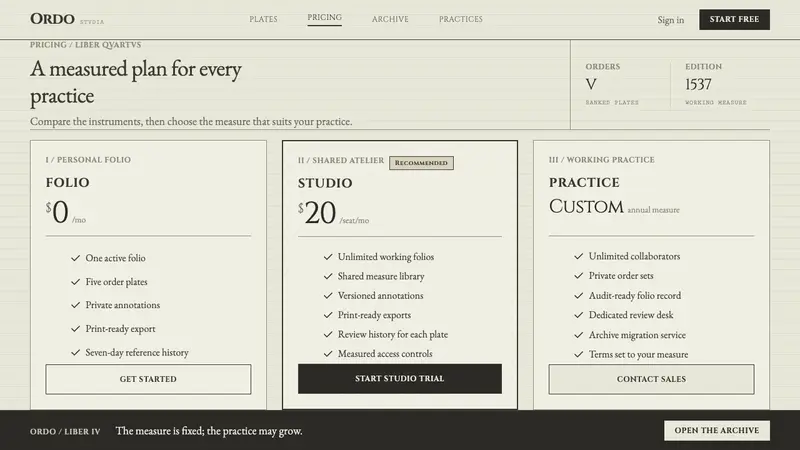
Task: Click the 'Dedicated review desk' text
Action: pos(631,315)
